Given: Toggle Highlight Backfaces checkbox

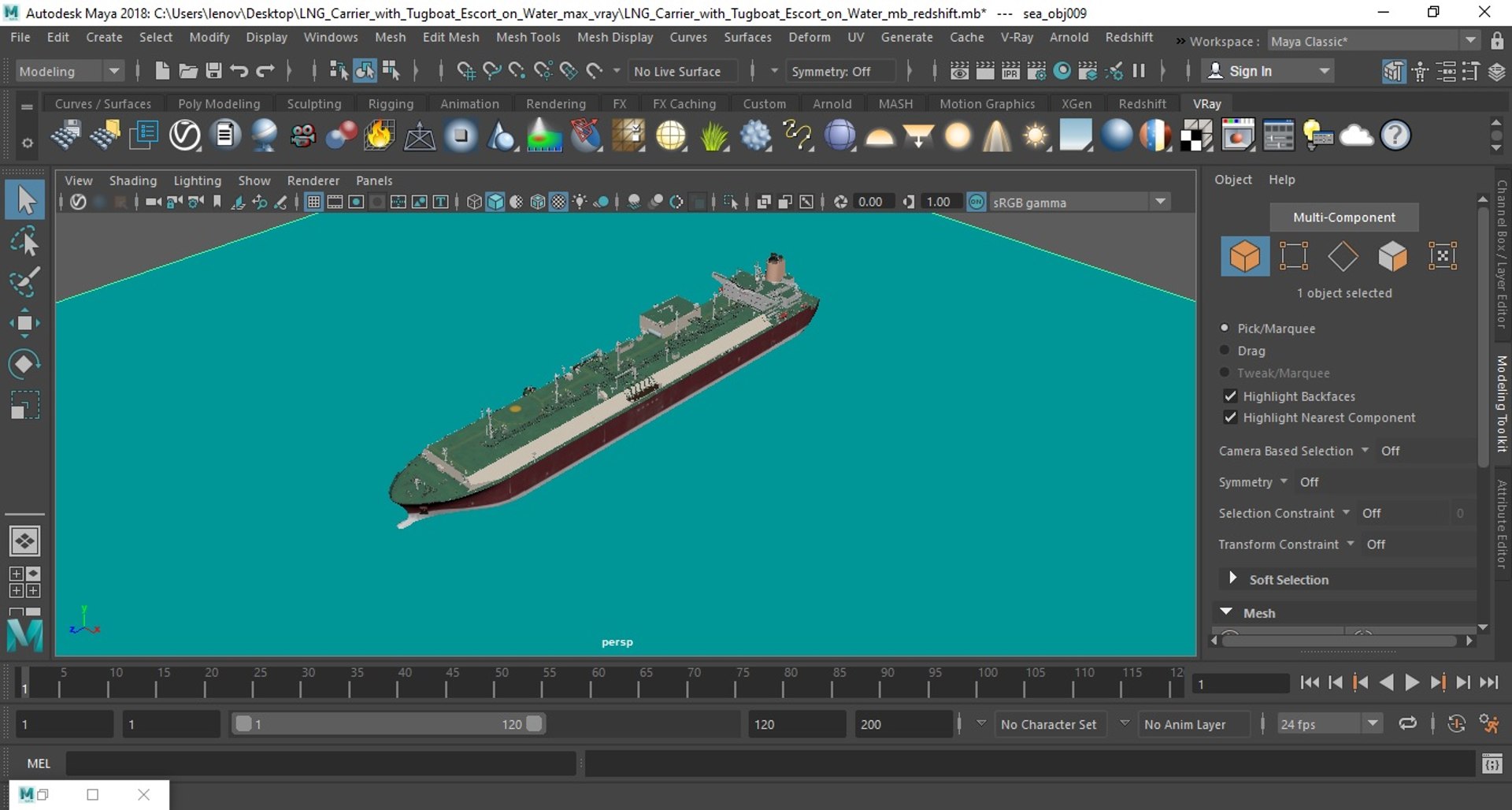Looking at the screenshot, I should tap(1230, 396).
